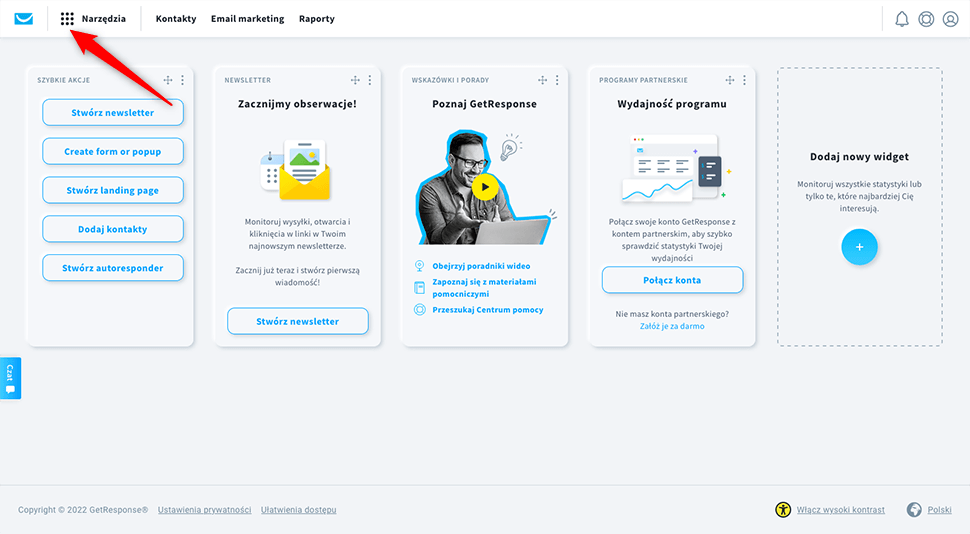Open Obejrzyj poradniki wideo link

pos(481,266)
